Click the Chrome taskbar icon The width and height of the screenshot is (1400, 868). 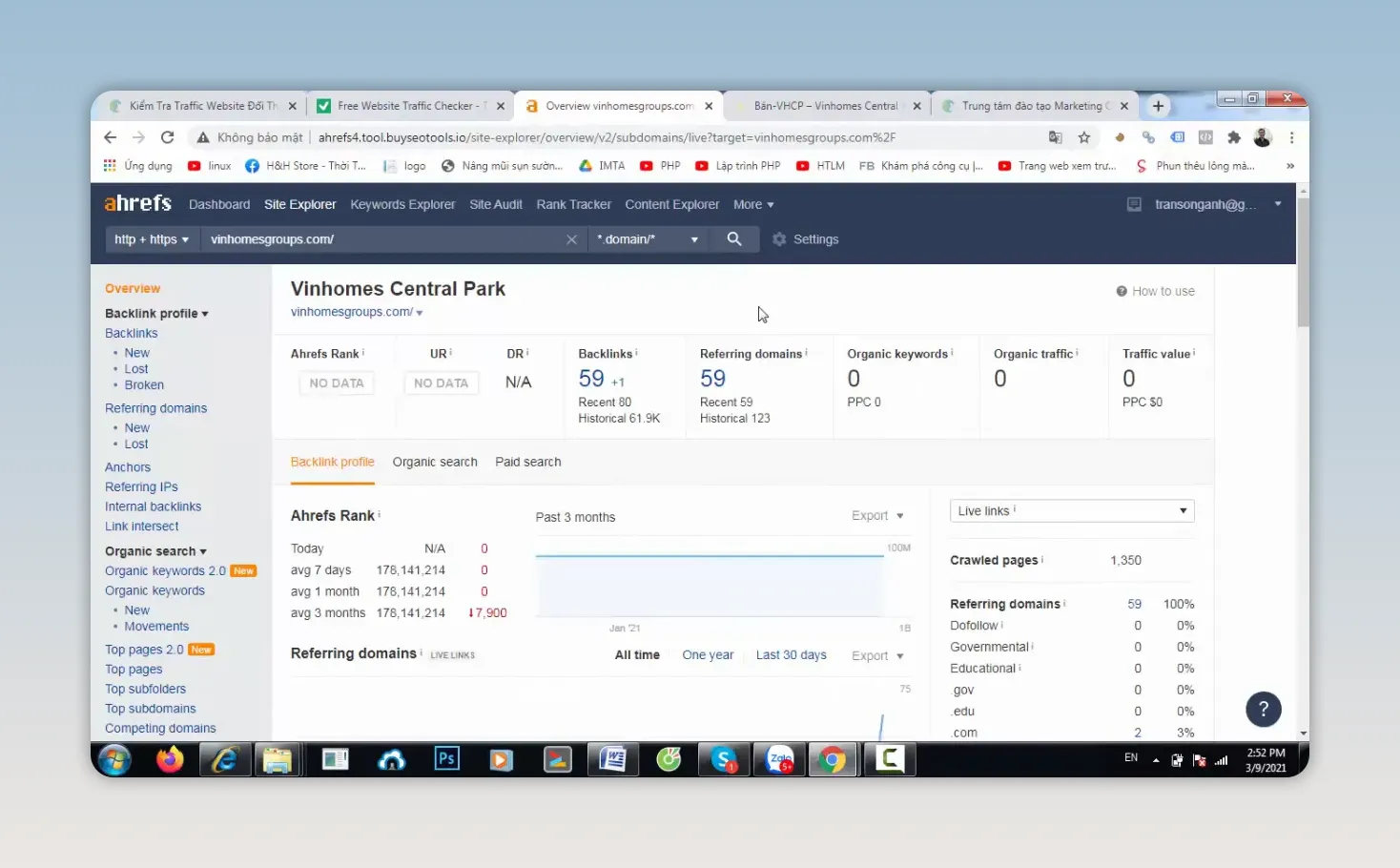(833, 760)
